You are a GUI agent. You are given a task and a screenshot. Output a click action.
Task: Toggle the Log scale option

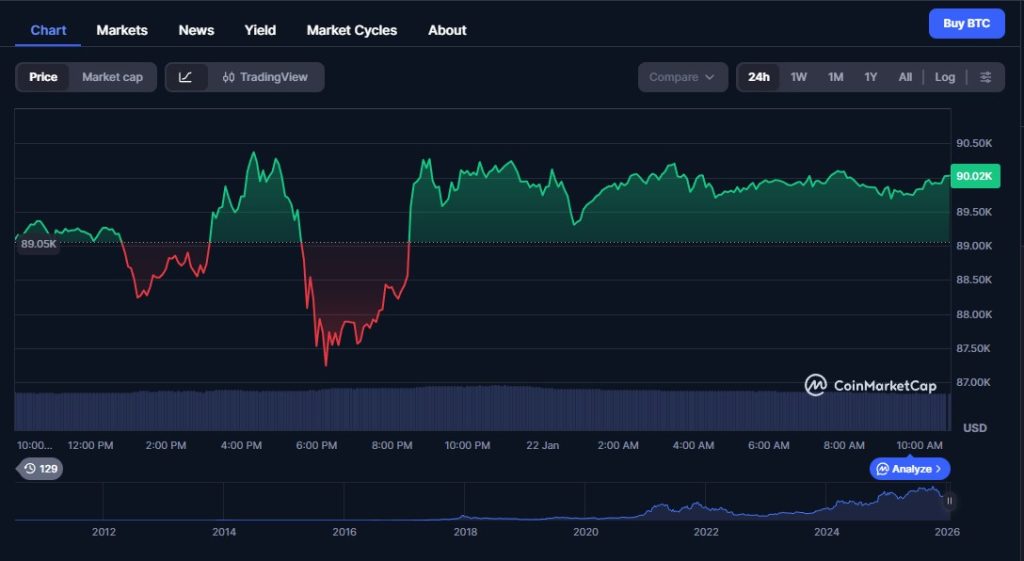pyautogui.click(x=945, y=77)
